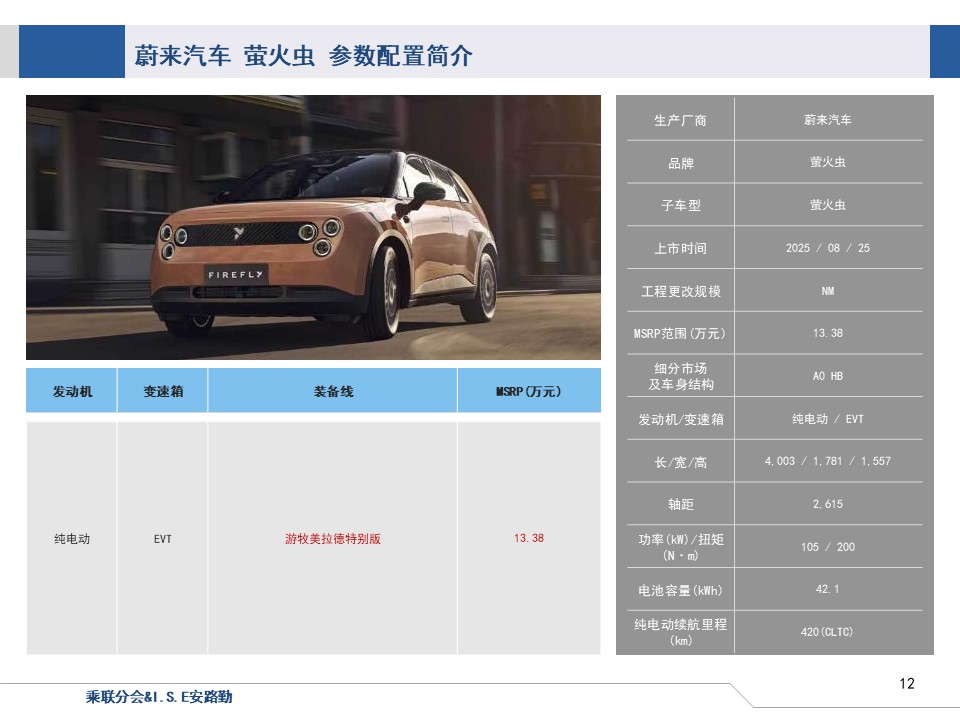This screenshot has width=960, height=720.
Task: Click the "电池容量(kWh)" spec label
Action: click(x=680, y=590)
